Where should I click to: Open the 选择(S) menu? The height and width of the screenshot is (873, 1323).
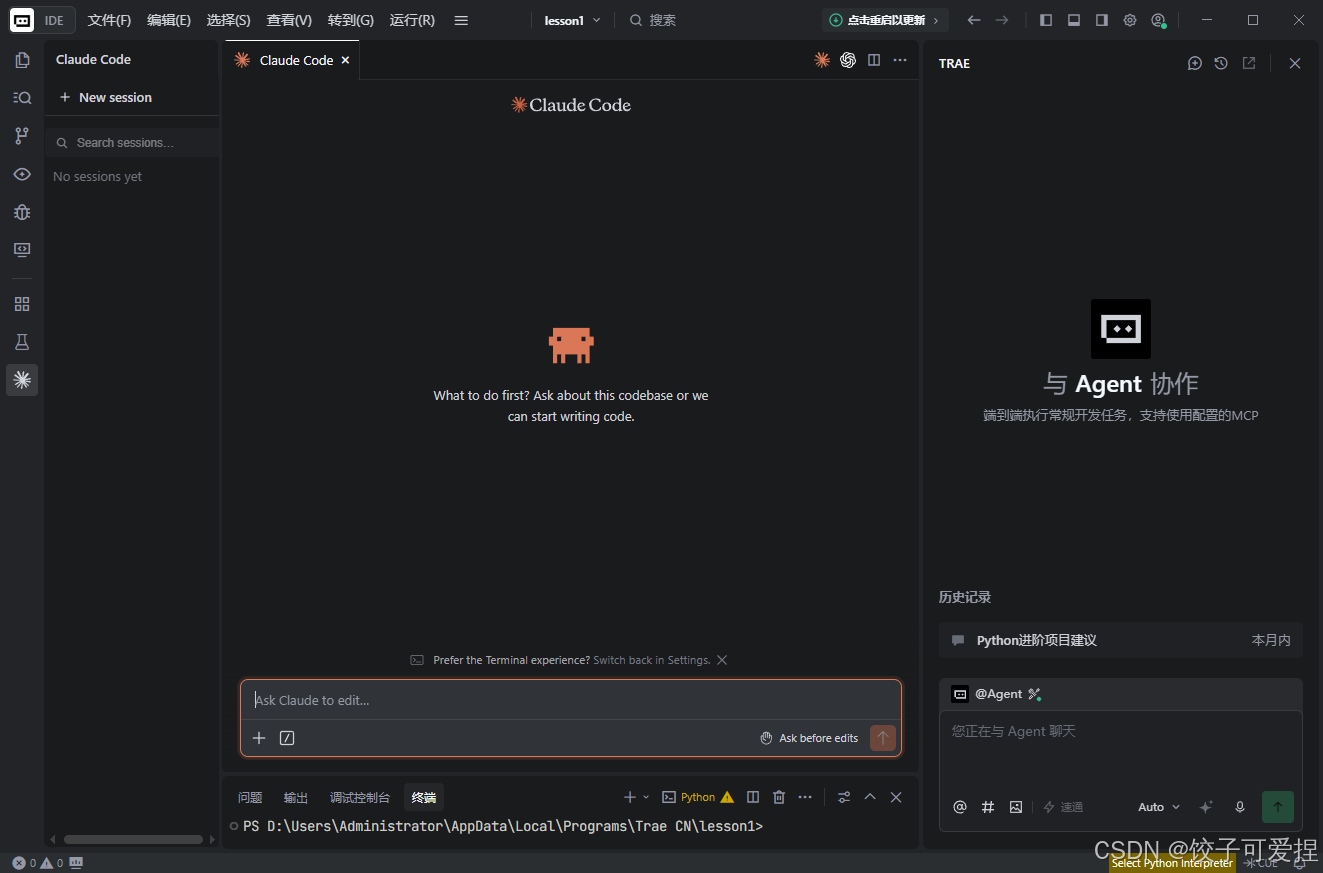click(229, 20)
